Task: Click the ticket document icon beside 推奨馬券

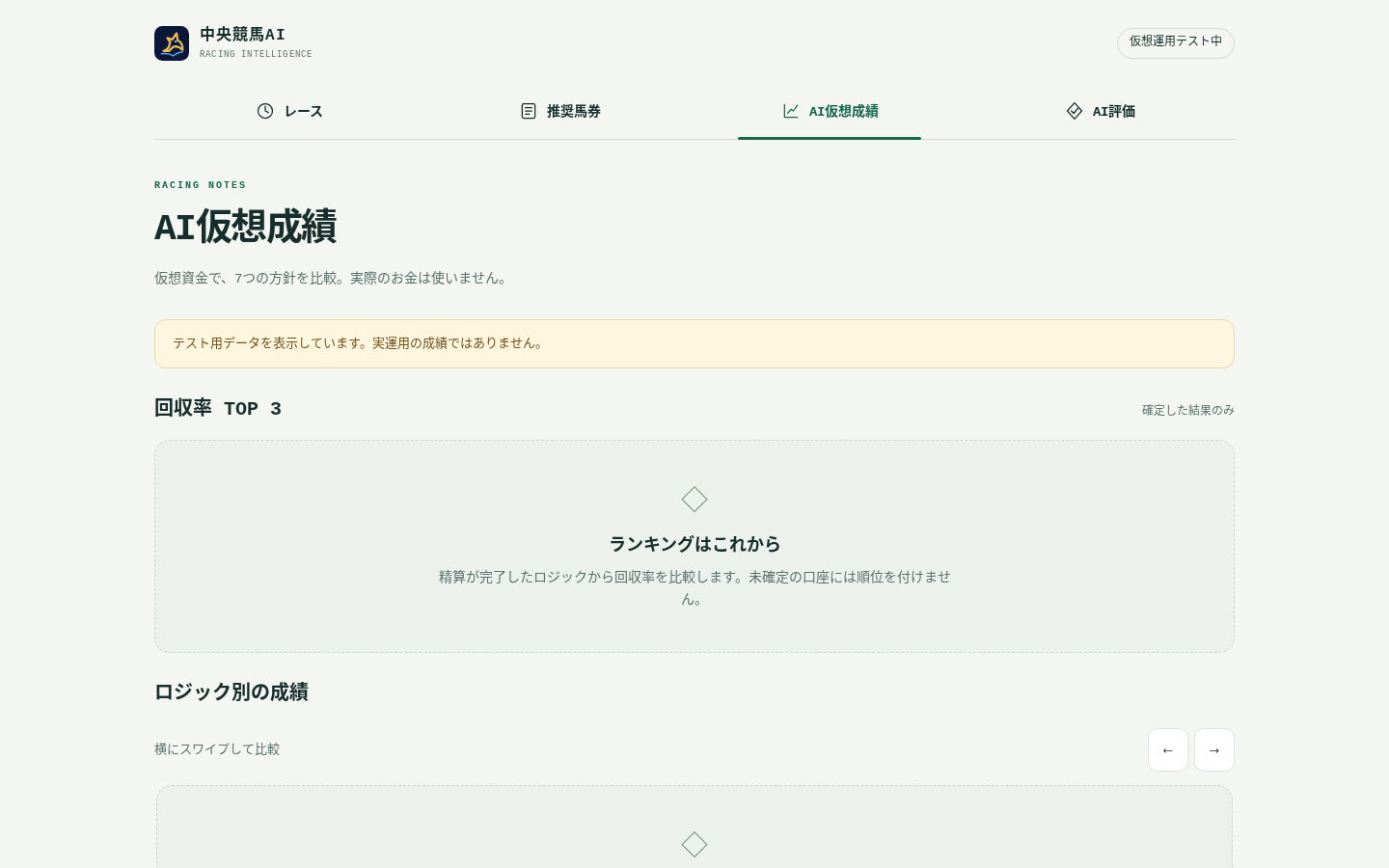Action: point(529,111)
